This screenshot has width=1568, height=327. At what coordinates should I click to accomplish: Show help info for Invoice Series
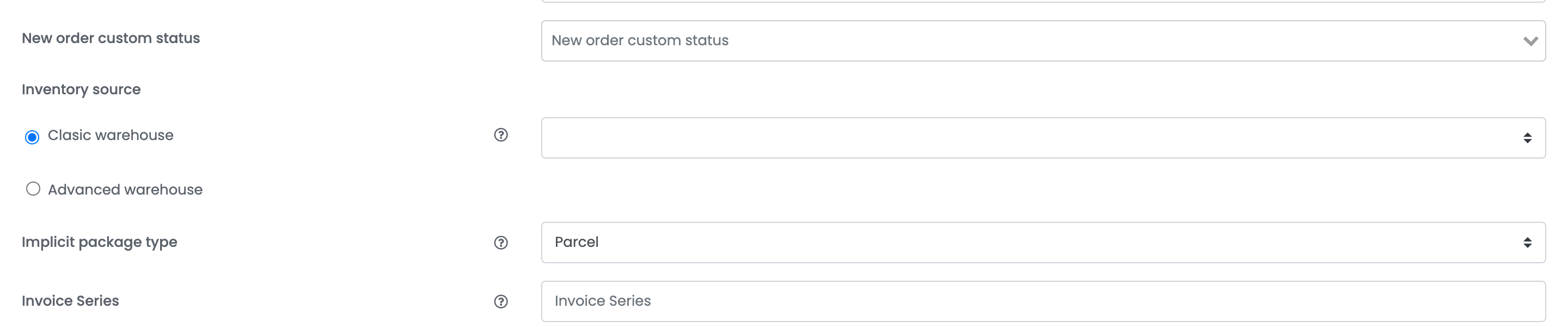pyautogui.click(x=500, y=301)
